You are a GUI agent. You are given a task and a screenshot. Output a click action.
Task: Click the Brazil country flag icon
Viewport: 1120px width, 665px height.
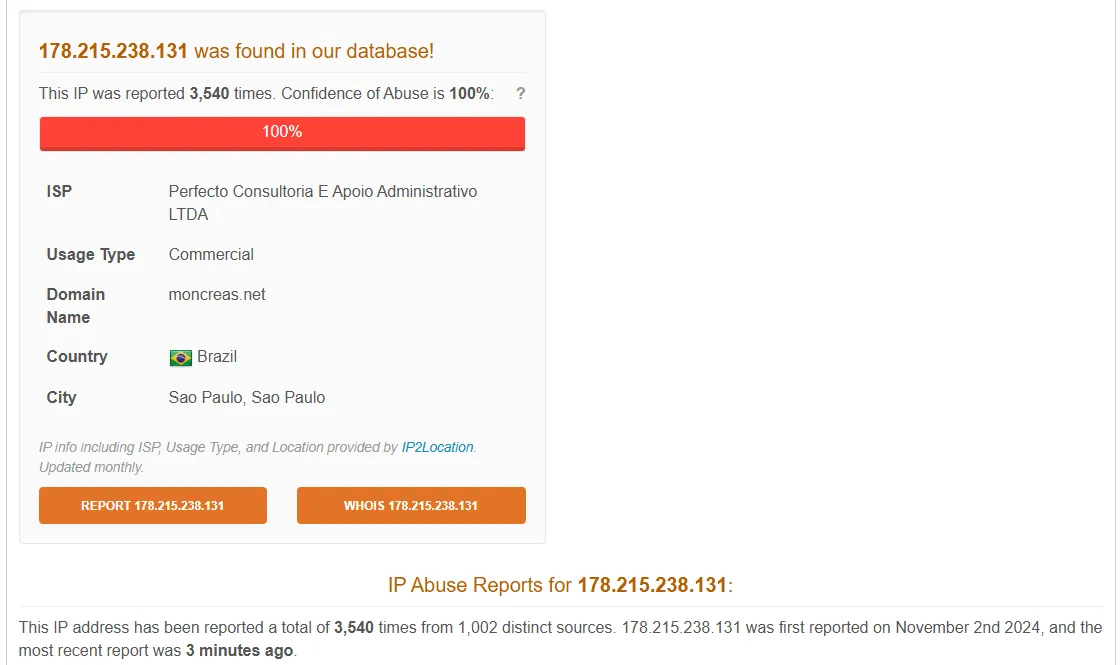[181, 356]
